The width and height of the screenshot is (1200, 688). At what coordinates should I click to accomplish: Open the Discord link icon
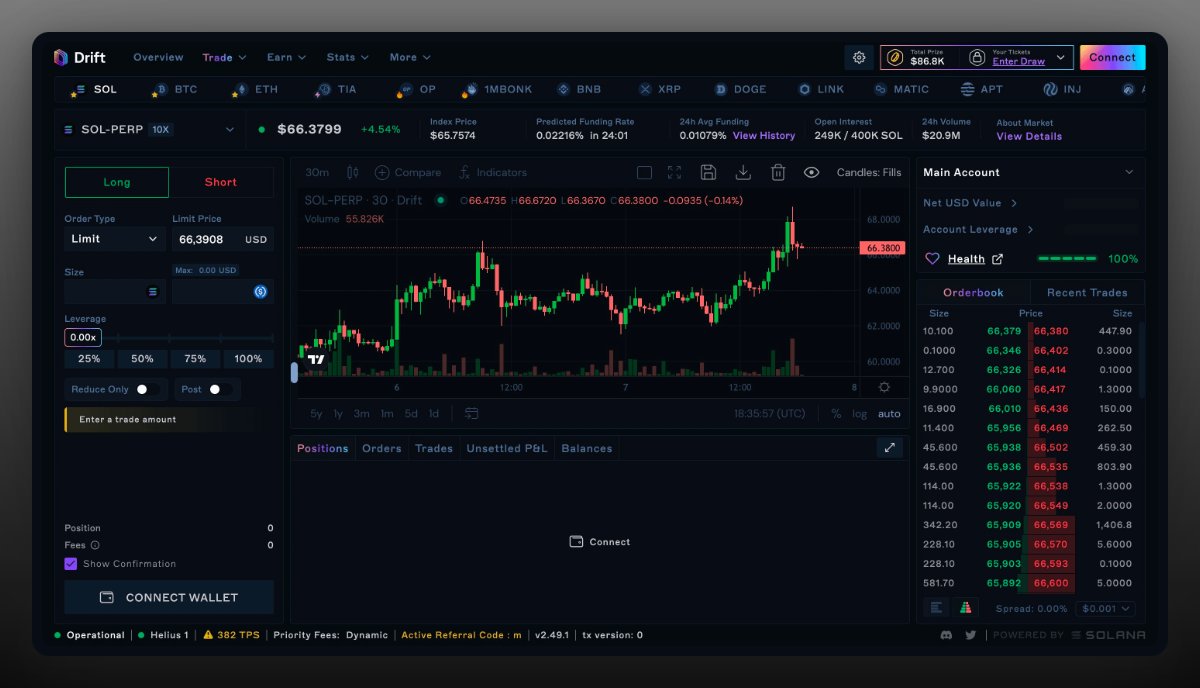click(947, 635)
